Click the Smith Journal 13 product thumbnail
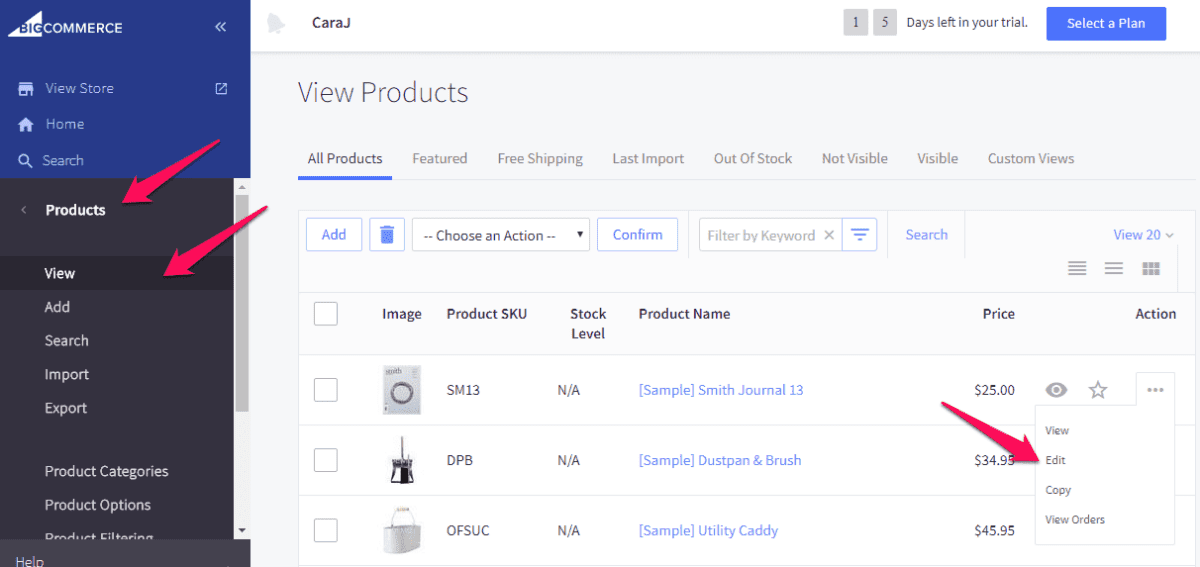The image size is (1200, 567). pyautogui.click(x=402, y=390)
